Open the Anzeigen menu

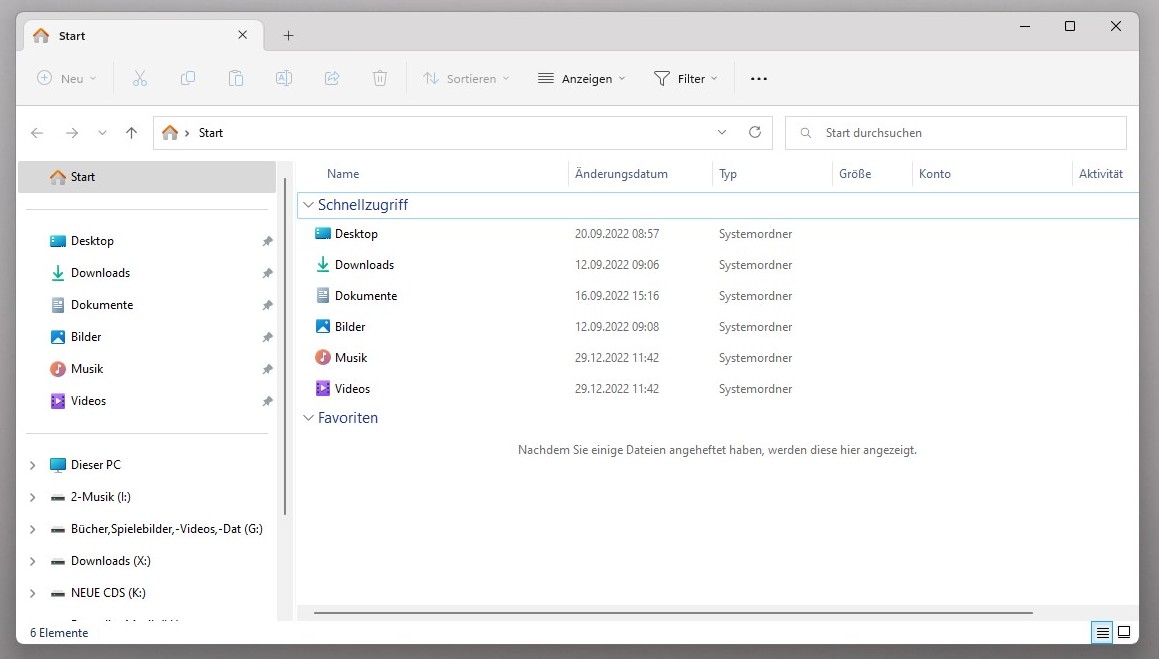(581, 78)
